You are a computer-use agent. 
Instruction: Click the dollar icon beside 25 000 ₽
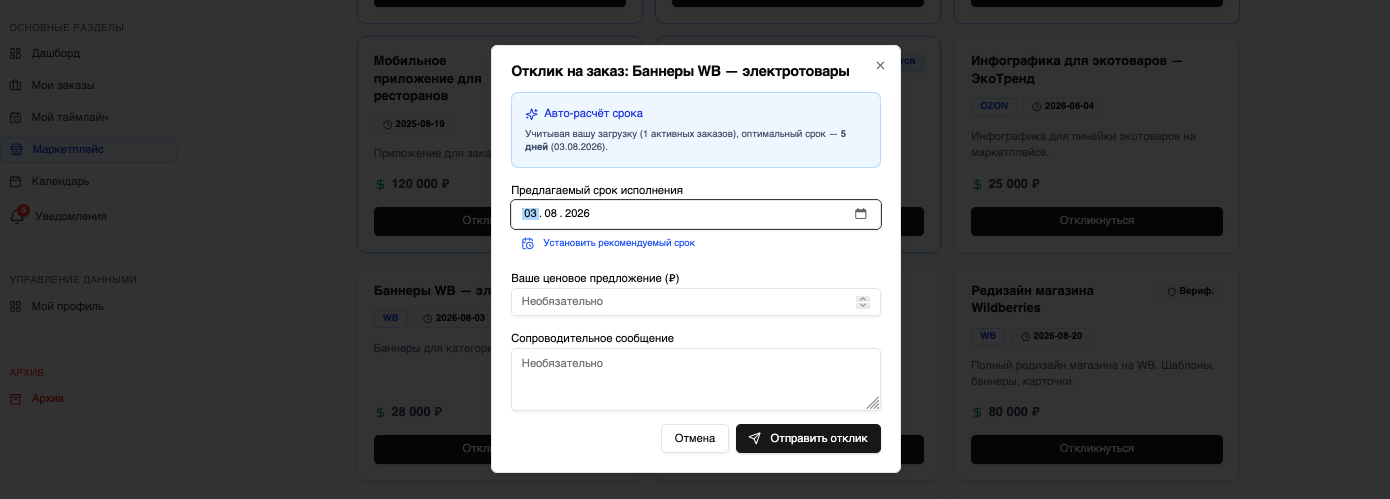point(978,185)
